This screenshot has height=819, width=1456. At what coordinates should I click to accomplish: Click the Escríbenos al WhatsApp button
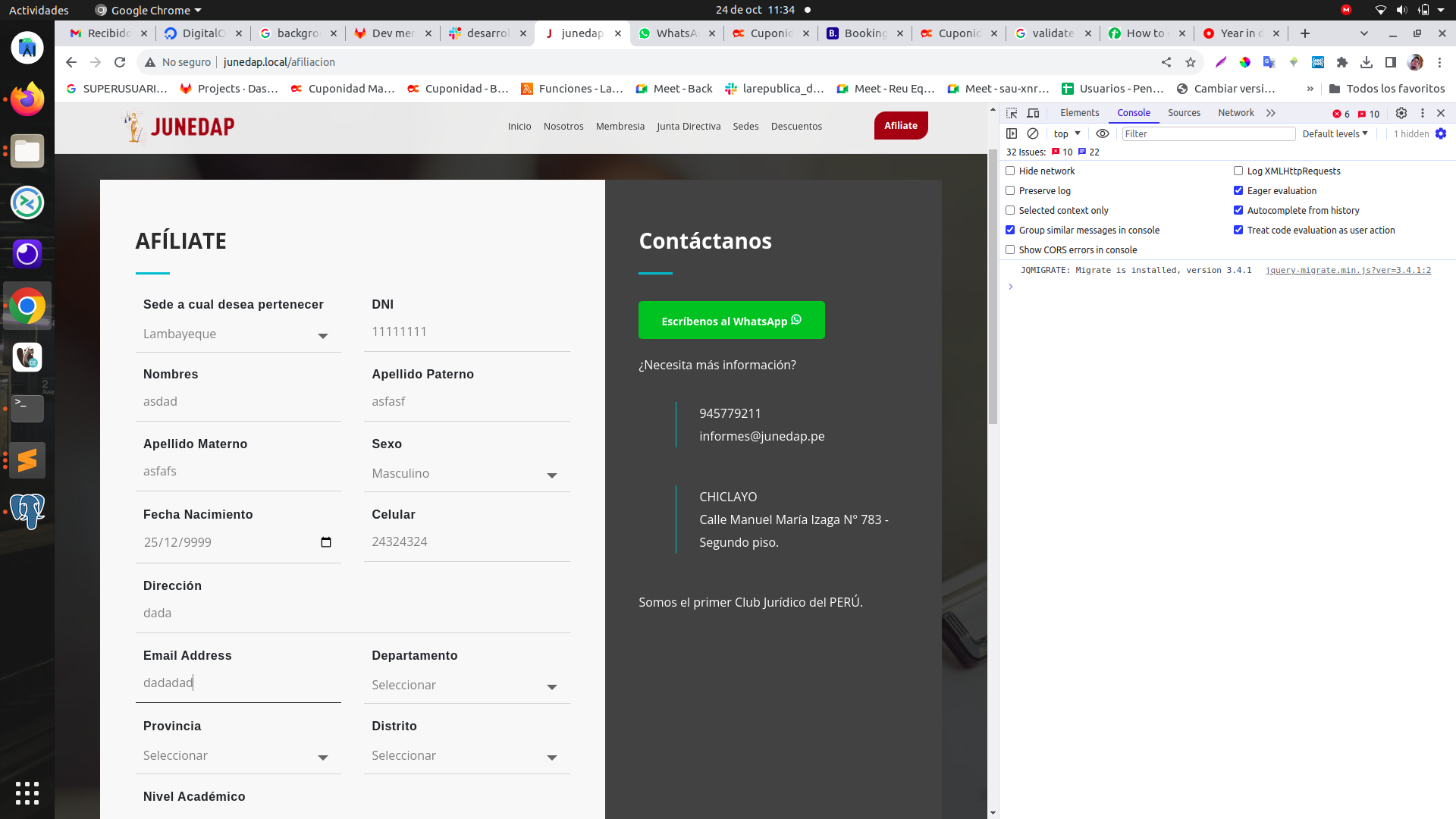[731, 321]
